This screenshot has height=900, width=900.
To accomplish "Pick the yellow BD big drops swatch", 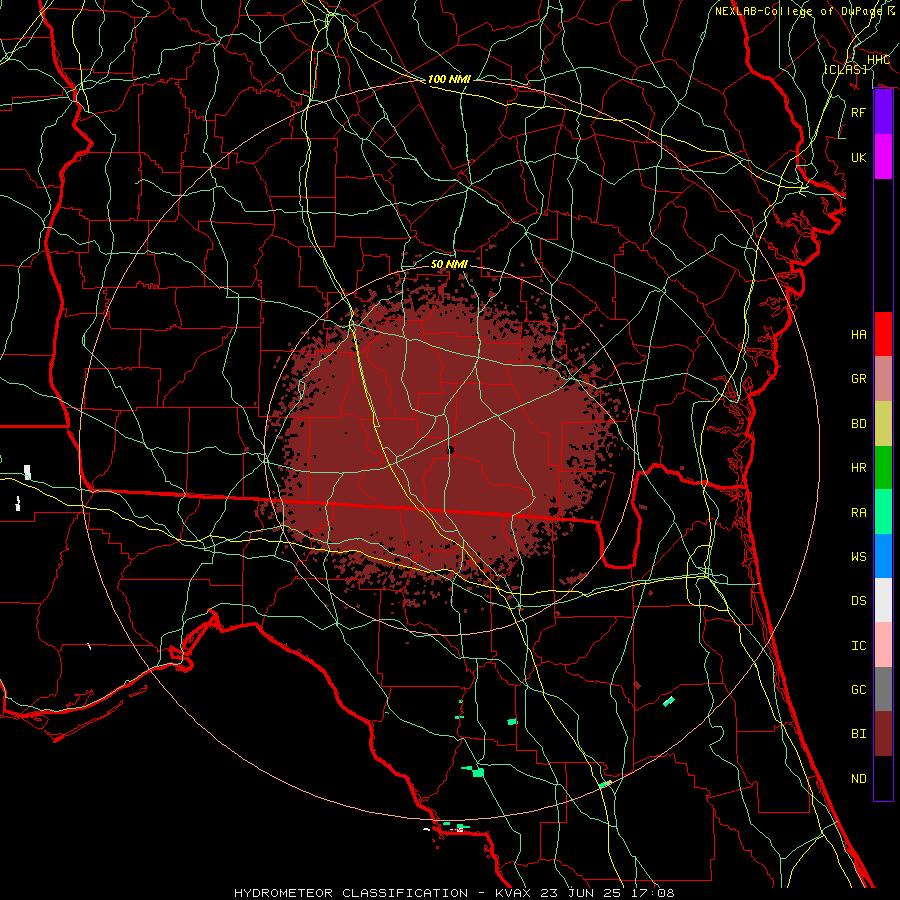I will tap(883, 424).
